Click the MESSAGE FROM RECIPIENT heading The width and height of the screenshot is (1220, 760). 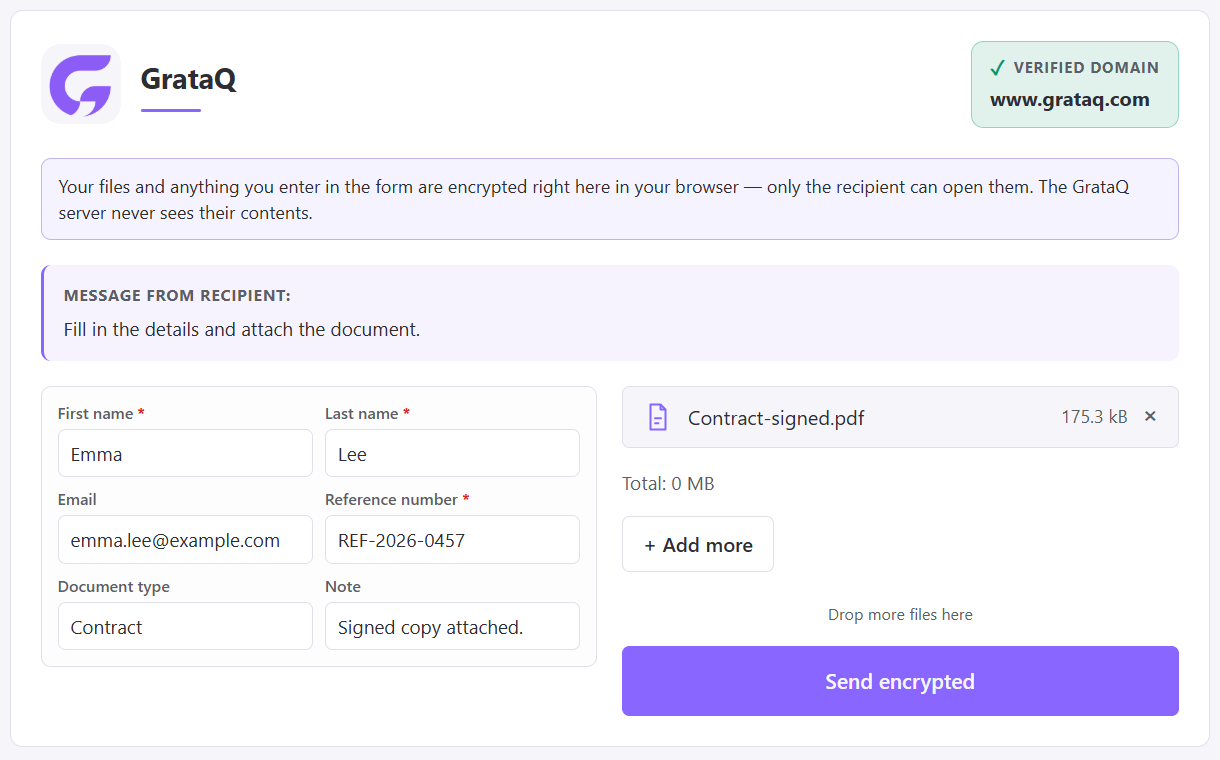point(177,296)
